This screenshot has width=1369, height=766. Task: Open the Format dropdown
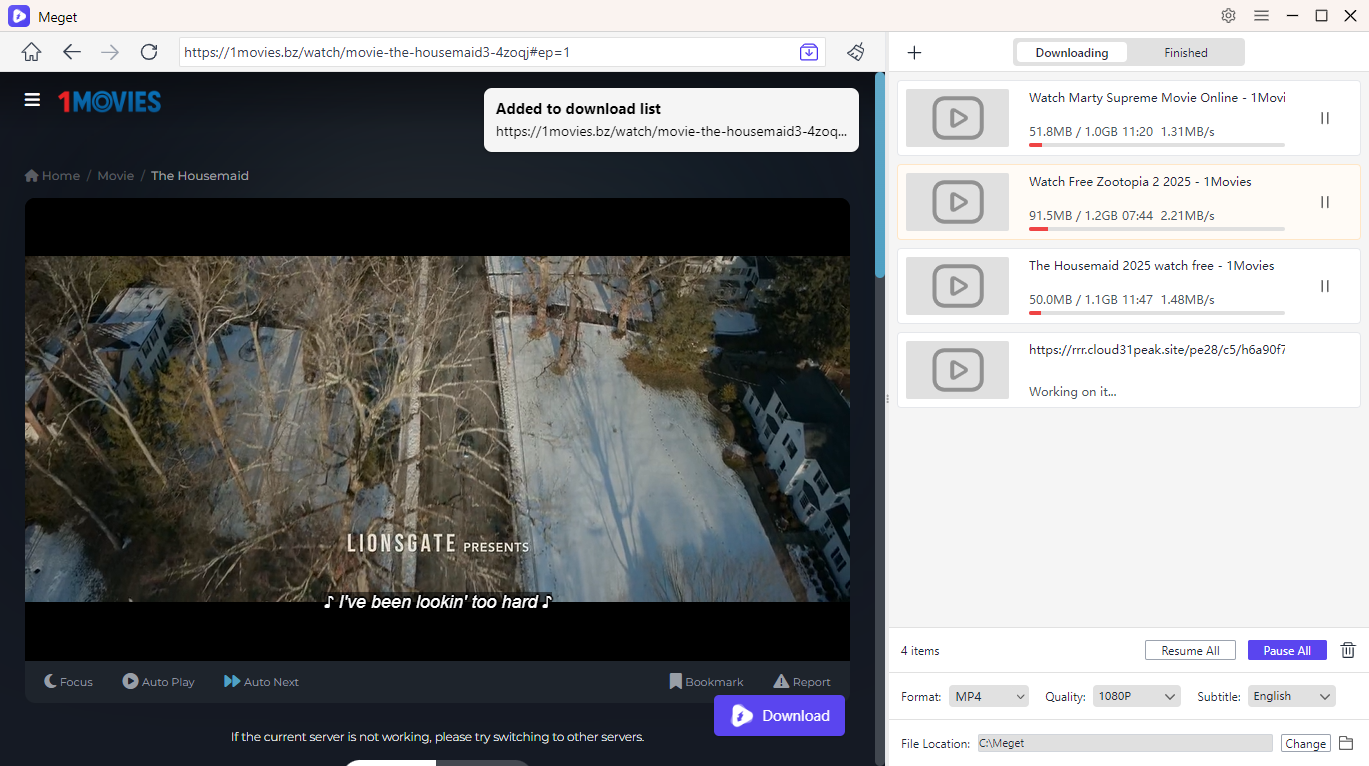click(988, 696)
